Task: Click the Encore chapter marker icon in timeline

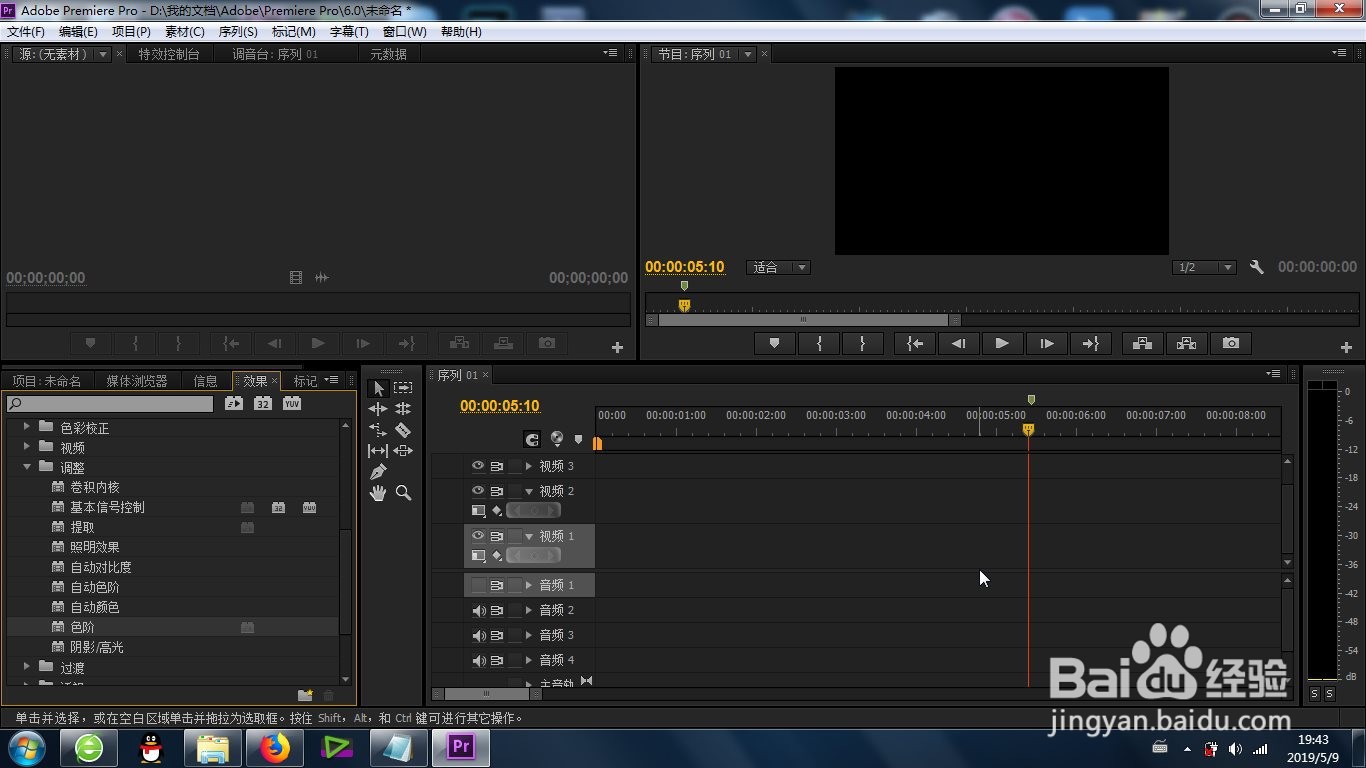Action: [x=557, y=439]
